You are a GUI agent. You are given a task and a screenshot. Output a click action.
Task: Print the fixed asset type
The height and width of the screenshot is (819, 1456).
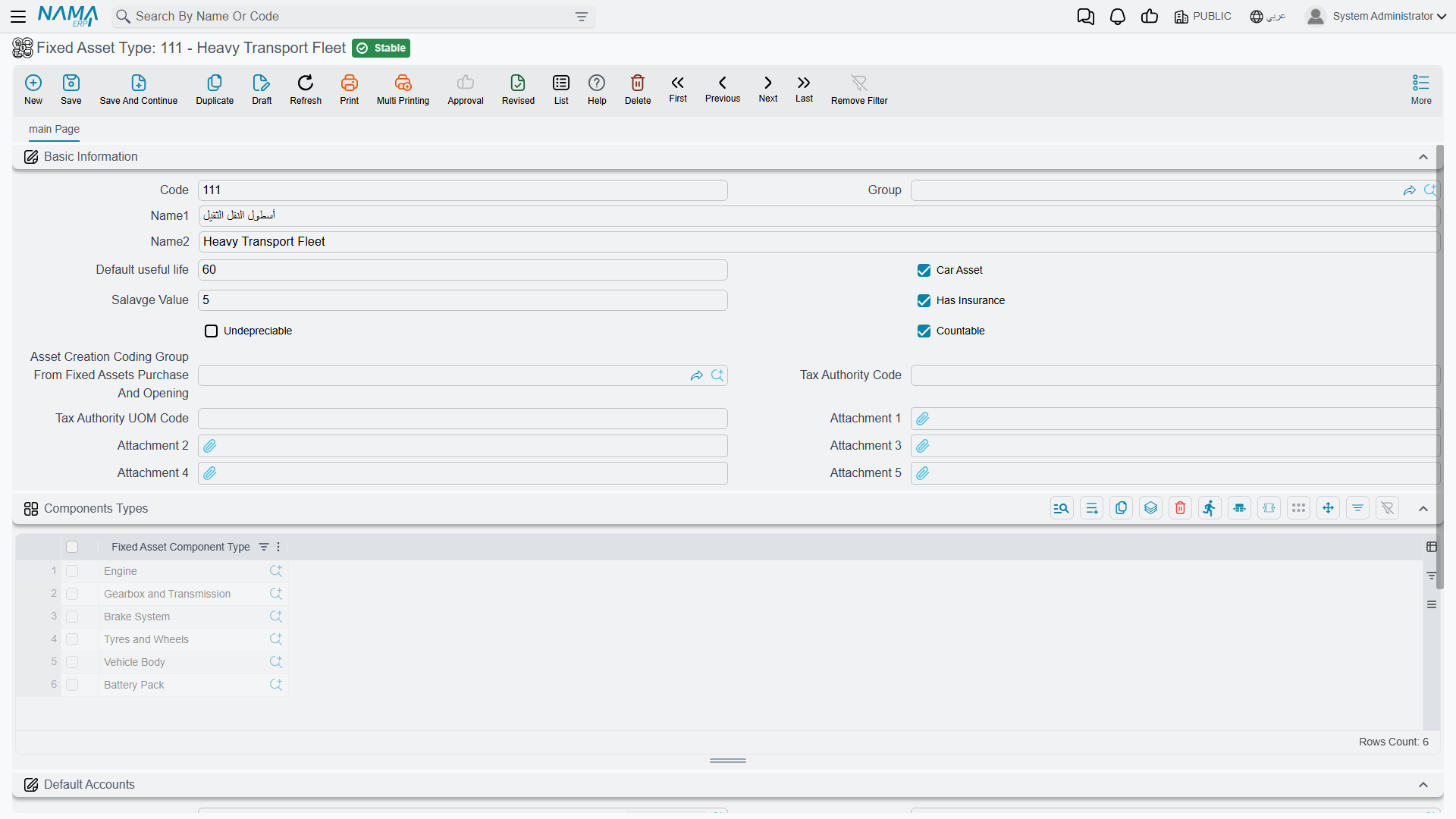pos(350,89)
